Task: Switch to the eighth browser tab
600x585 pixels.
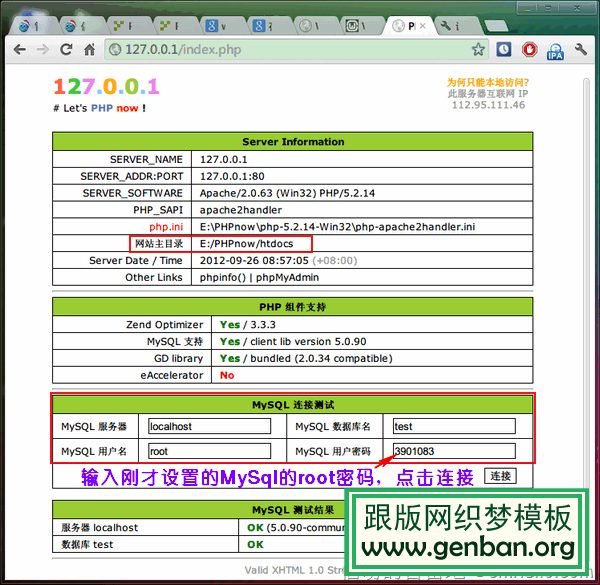Action: pyautogui.click(x=362, y=26)
